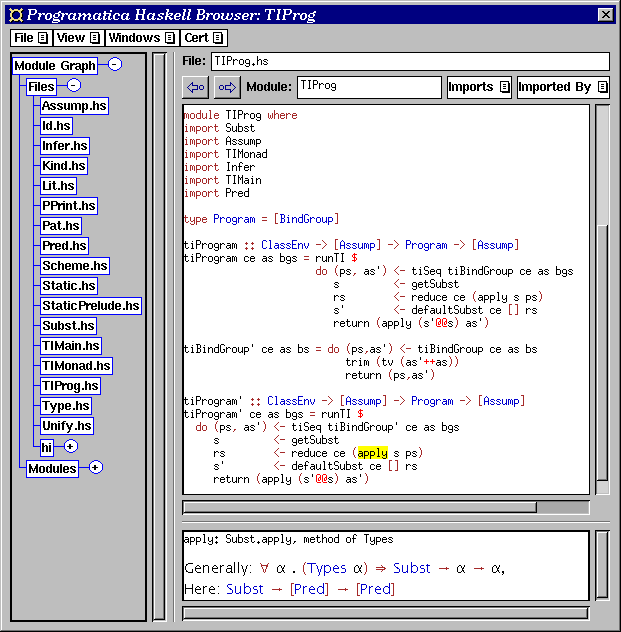
Task: Open the Windows menu
Action: (x=141, y=38)
